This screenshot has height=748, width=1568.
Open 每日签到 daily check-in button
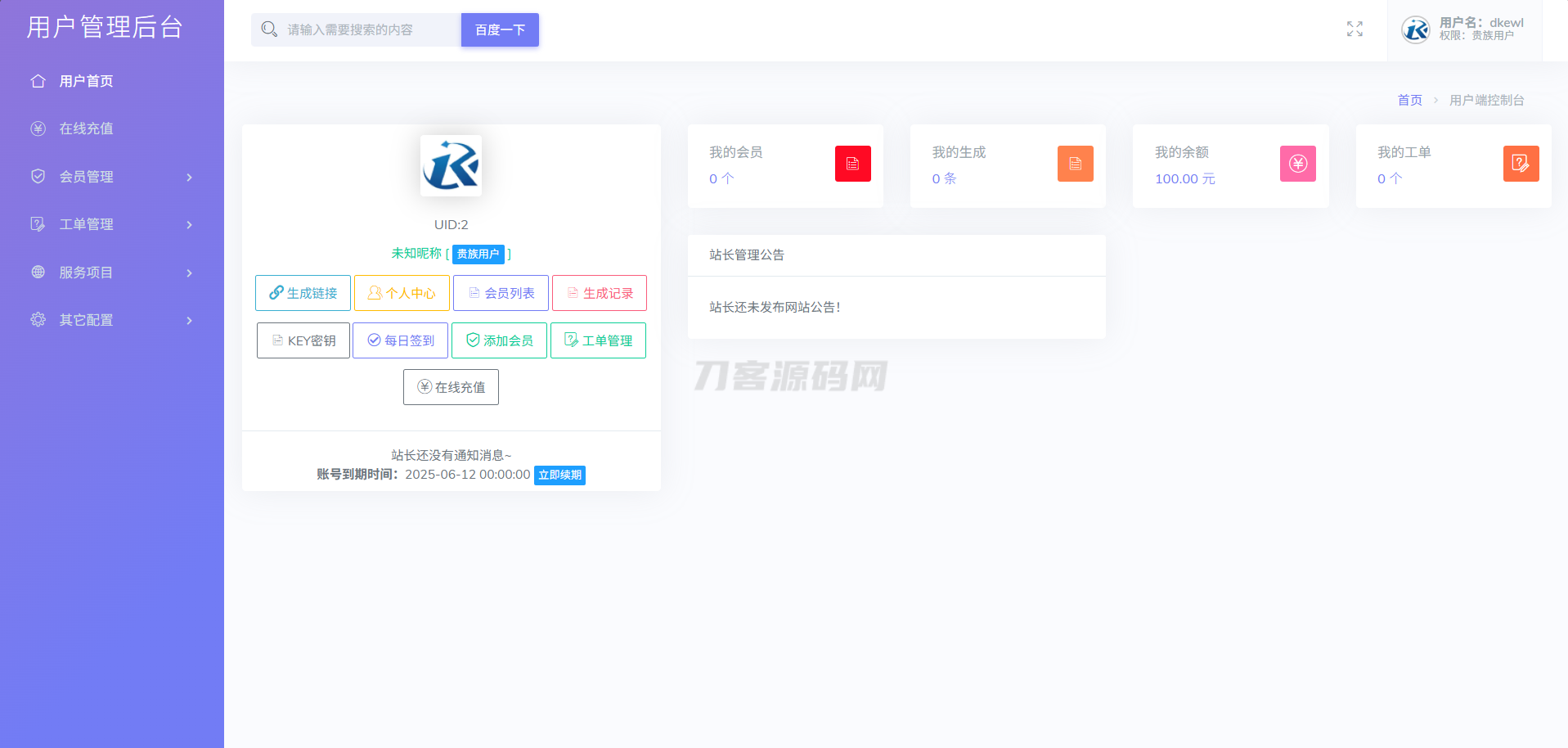(400, 340)
